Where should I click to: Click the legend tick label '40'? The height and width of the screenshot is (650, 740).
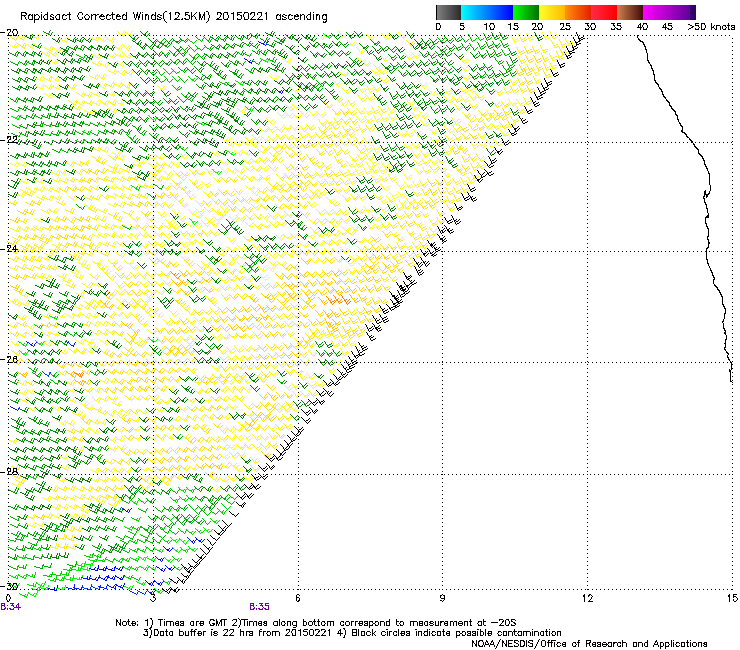point(642,27)
